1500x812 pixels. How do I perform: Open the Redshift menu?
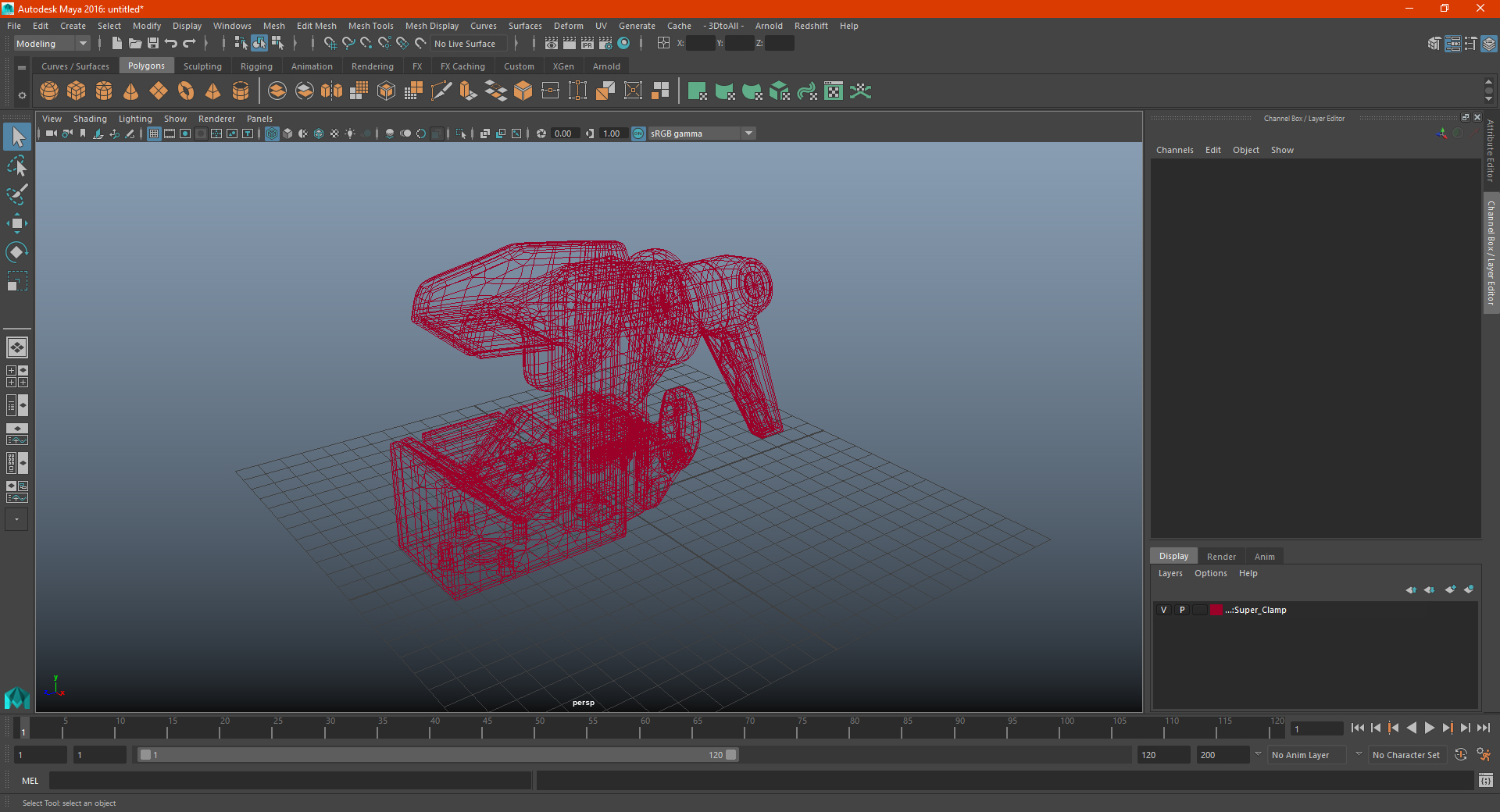(x=811, y=26)
